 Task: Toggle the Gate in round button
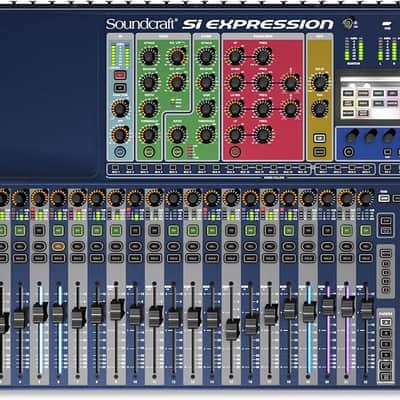pyautogui.click(x=149, y=152)
